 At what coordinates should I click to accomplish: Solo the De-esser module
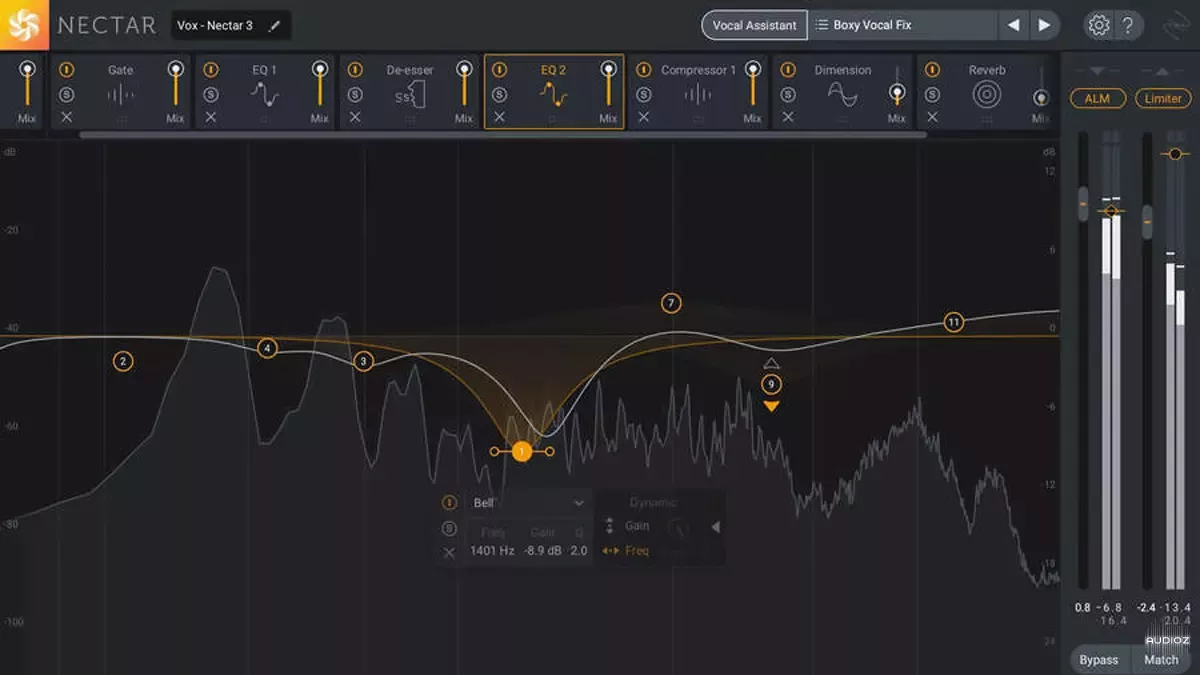pos(355,94)
